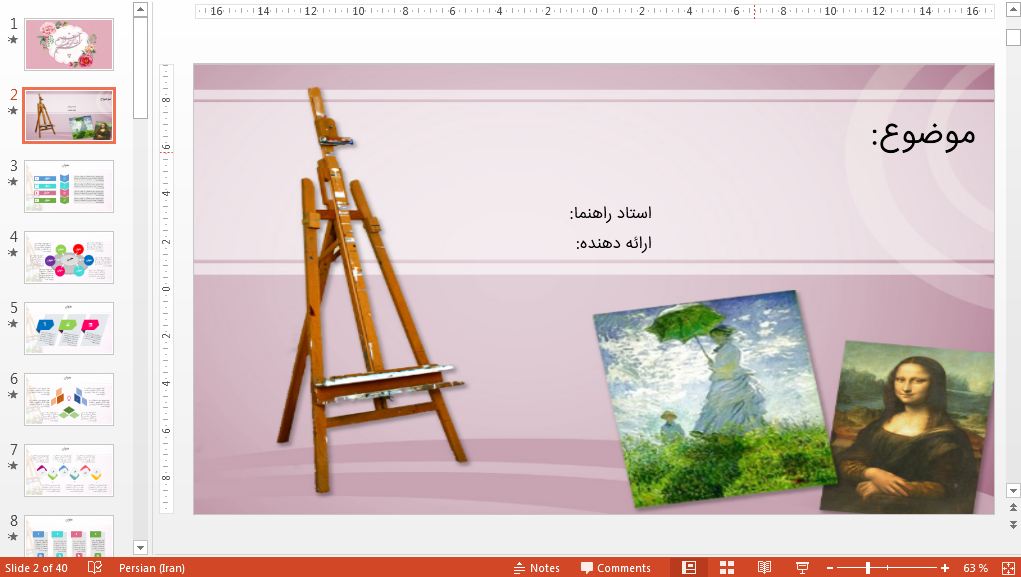
Task: Click 63% to open the Zoom dialog
Action: (976, 567)
